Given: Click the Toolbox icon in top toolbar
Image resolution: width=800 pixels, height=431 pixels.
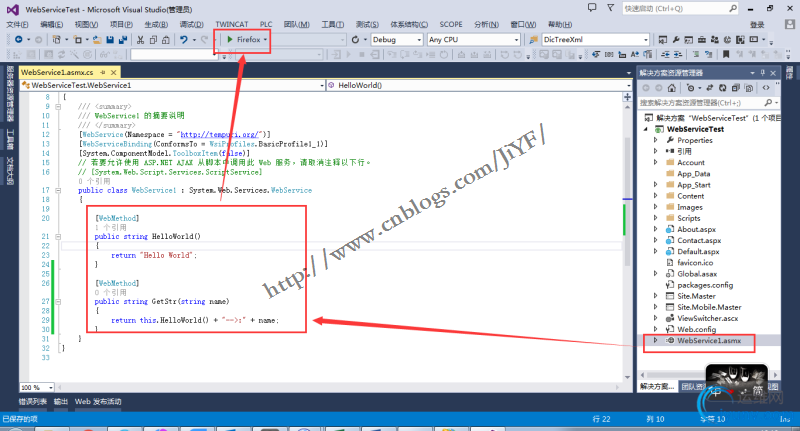Looking at the screenshot, I should (702, 39).
